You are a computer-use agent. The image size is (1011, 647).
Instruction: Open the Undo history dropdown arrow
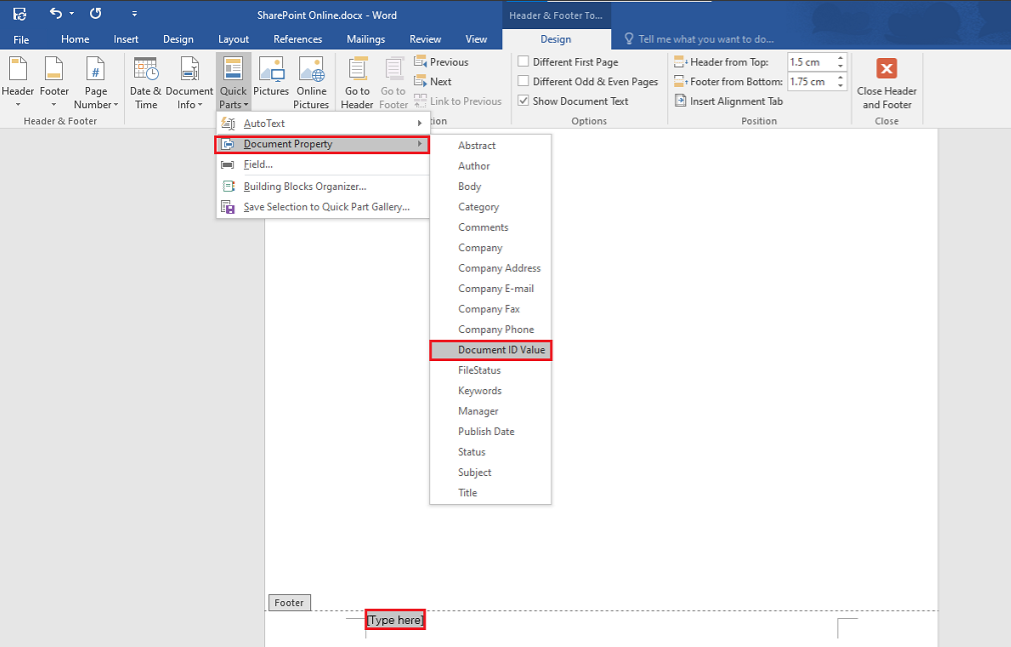[x=72, y=14]
